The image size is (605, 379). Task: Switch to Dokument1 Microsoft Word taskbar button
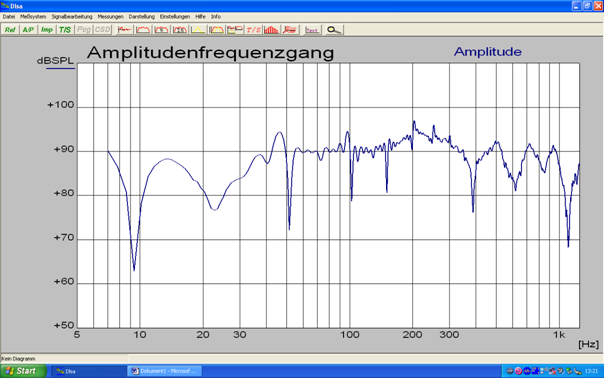click(x=164, y=371)
